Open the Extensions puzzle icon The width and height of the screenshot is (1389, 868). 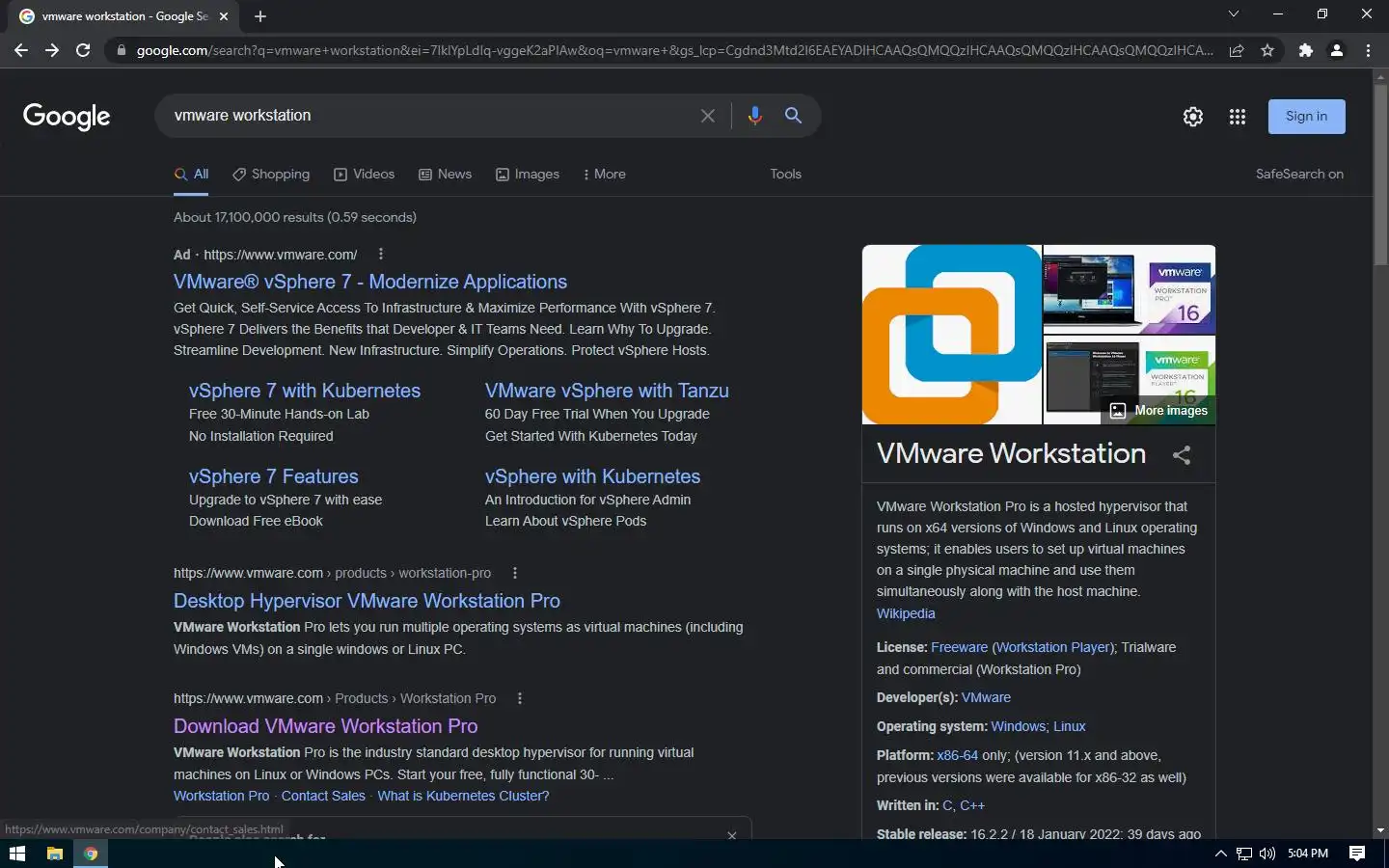coord(1306,50)
